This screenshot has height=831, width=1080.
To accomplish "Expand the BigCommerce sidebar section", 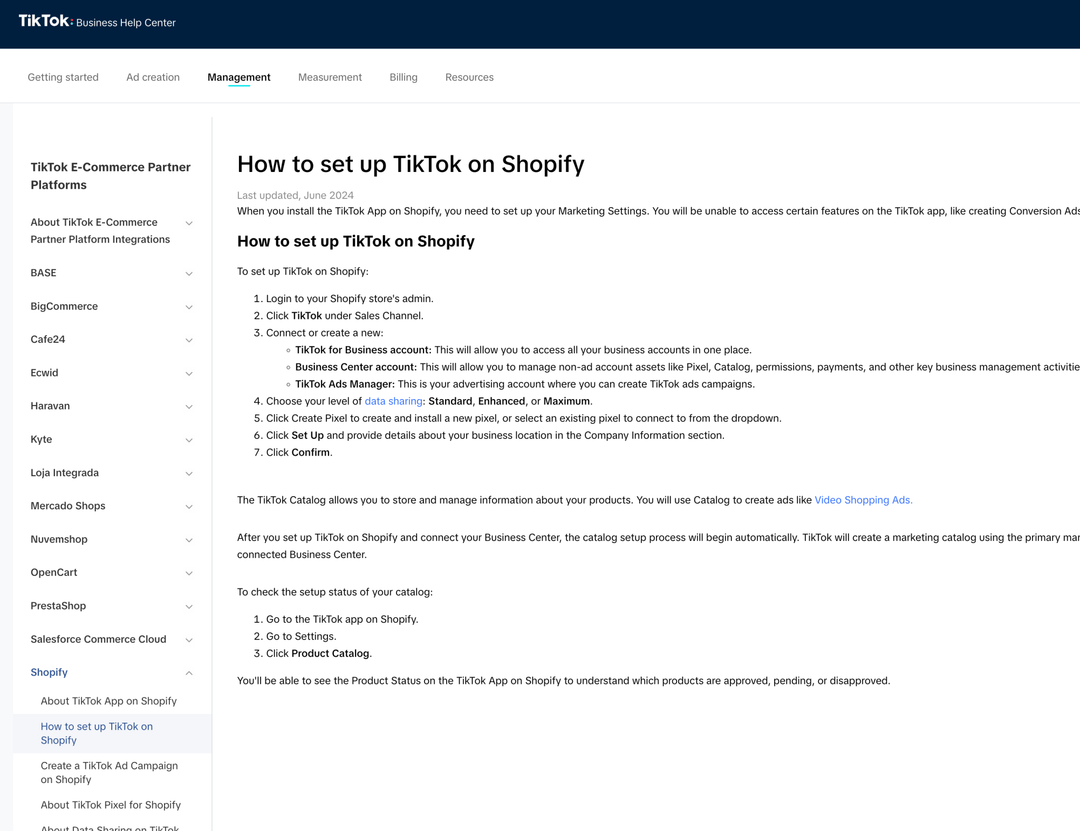I will point(64,306).
